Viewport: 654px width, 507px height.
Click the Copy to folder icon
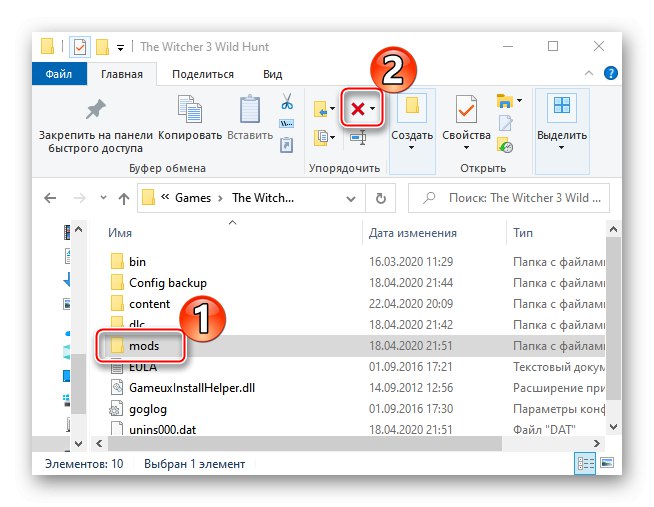[320, 137]
